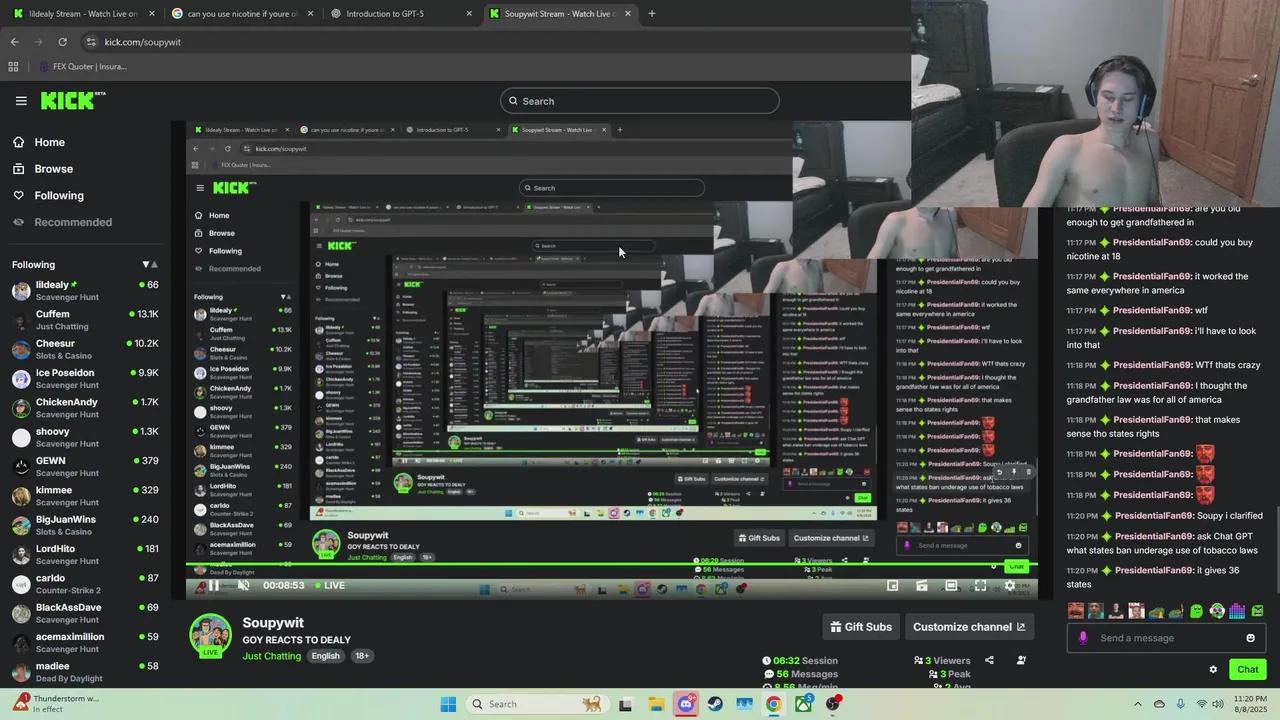This screenshot has height=720, width=1280.
Task: Open Ice Poseidon channel in Following list
Action: [x=85, y=379]
